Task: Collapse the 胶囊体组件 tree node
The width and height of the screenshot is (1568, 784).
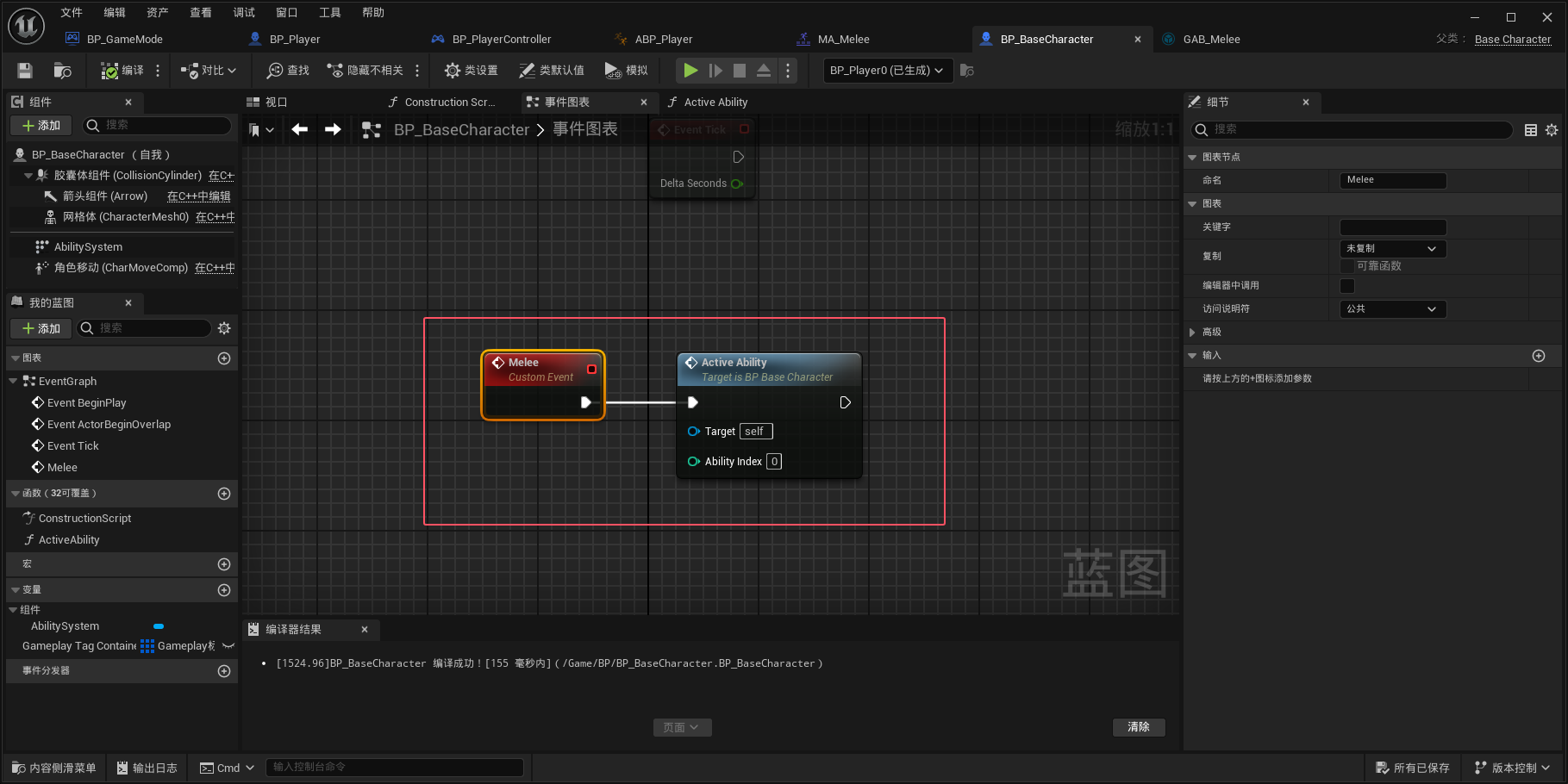Action: [x=28, y=176]
